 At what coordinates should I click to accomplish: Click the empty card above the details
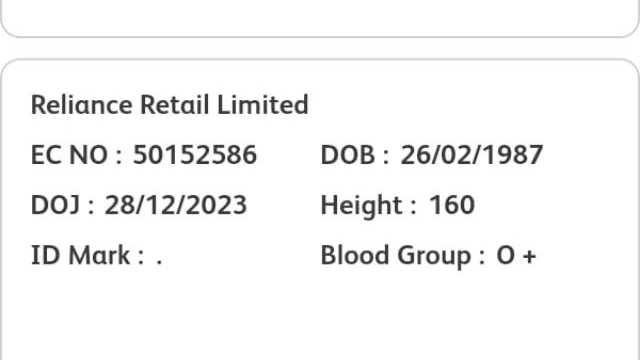[320, 16]
